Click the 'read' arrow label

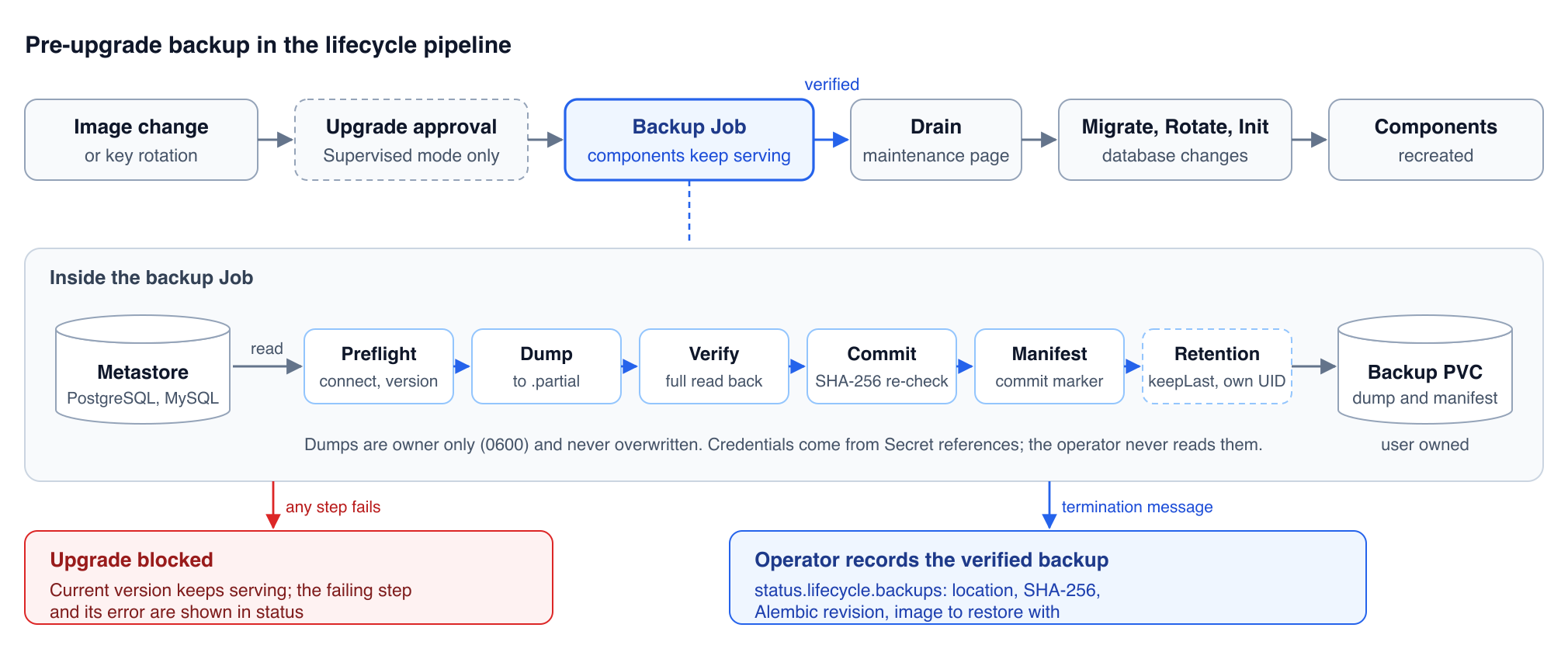(x=267, y=349)
